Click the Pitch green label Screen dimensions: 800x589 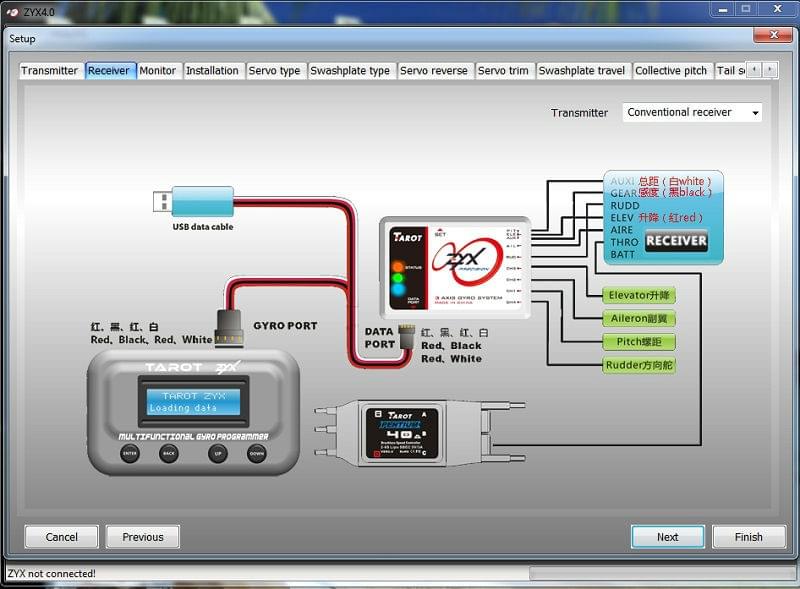pyautogui.click(x=639, y=342)
